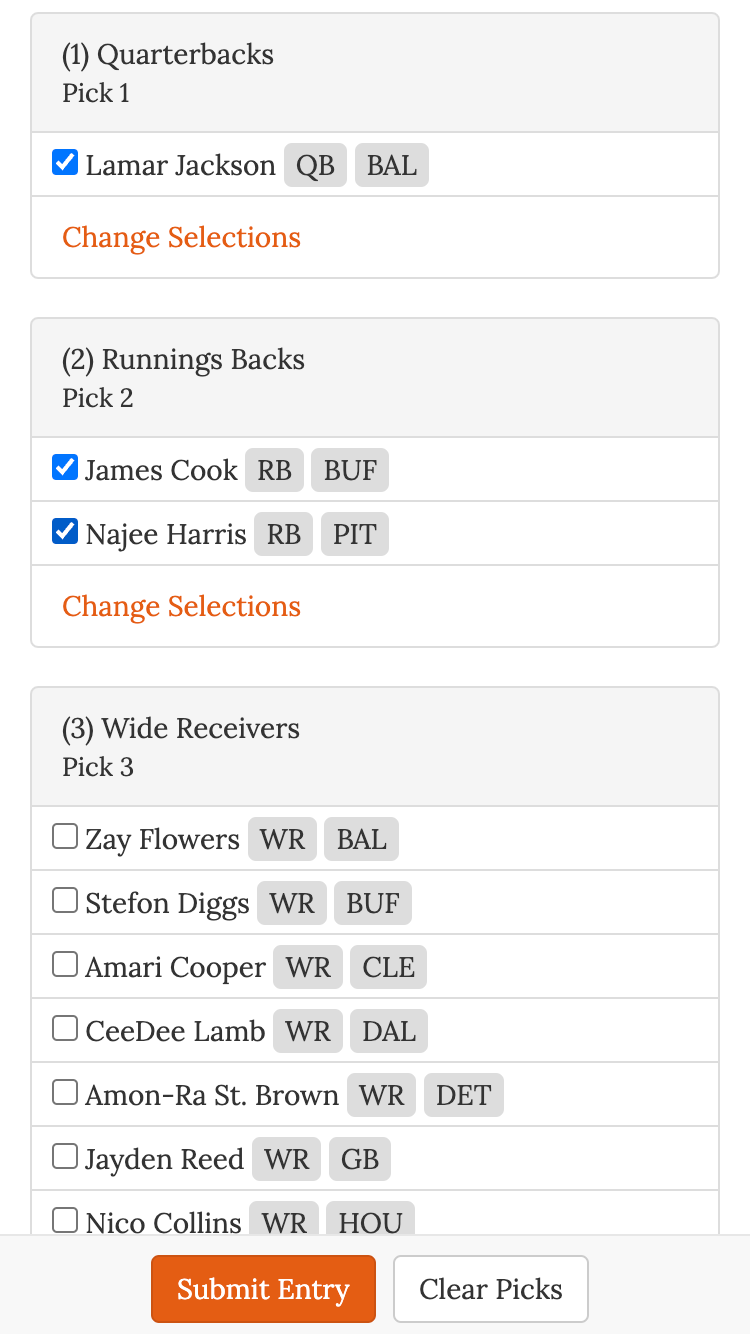Select Zay Flowers as wide receiver

(65, 837)
